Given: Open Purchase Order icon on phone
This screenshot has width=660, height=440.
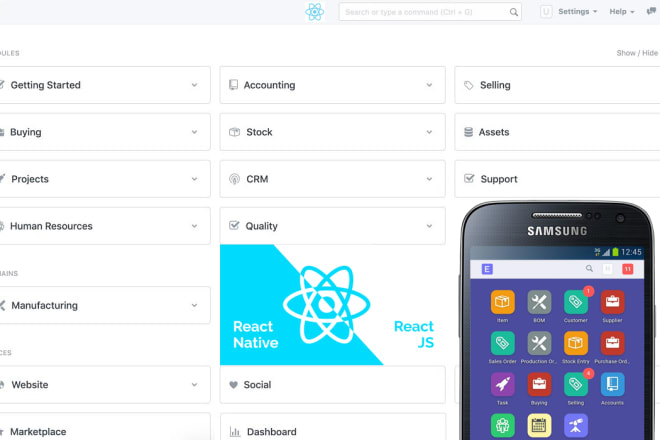Looking at the screenshot, I should pyautogui.click(x=612, y=343).
